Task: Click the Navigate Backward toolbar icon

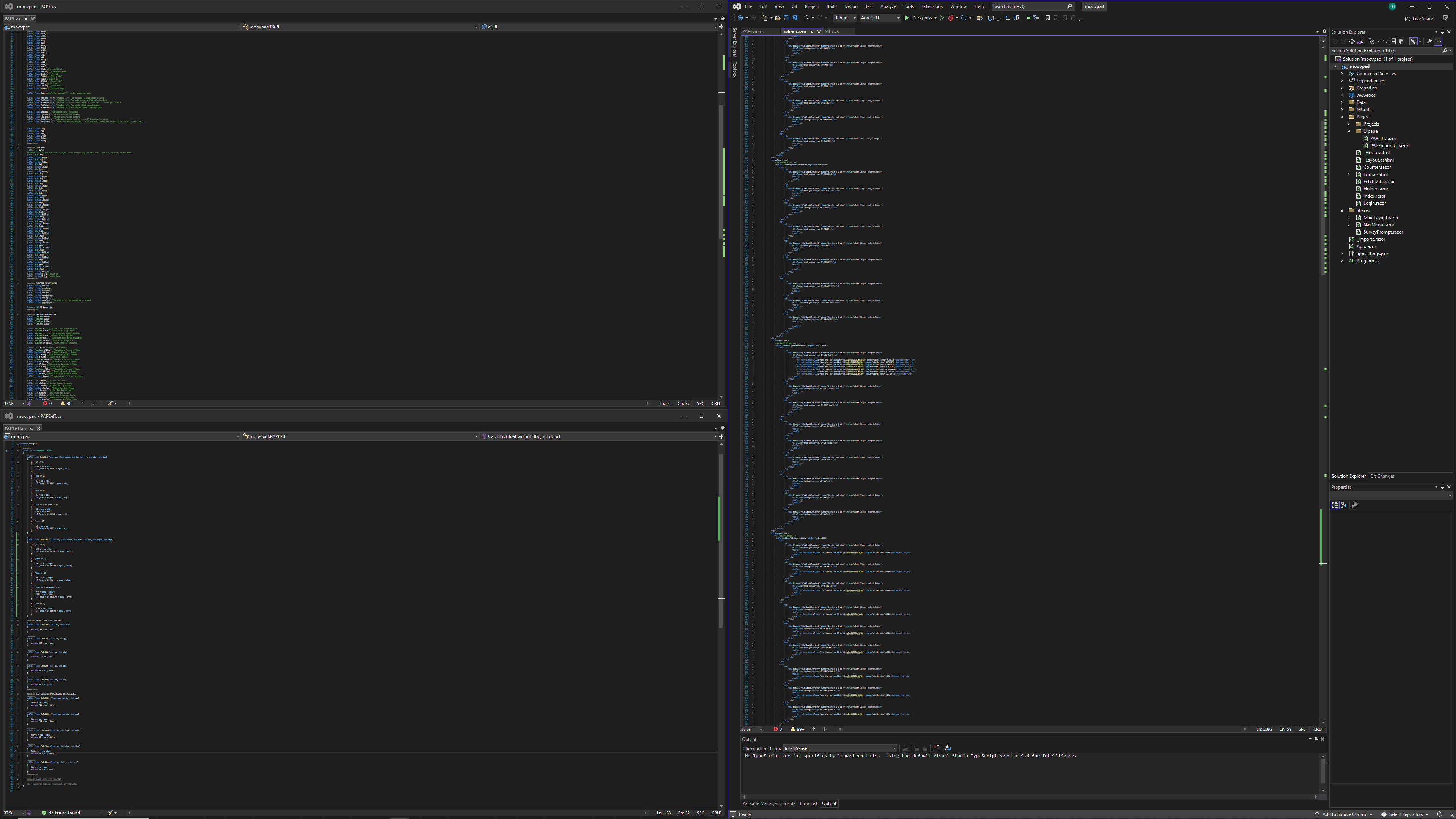Action: tap(741, 18)
